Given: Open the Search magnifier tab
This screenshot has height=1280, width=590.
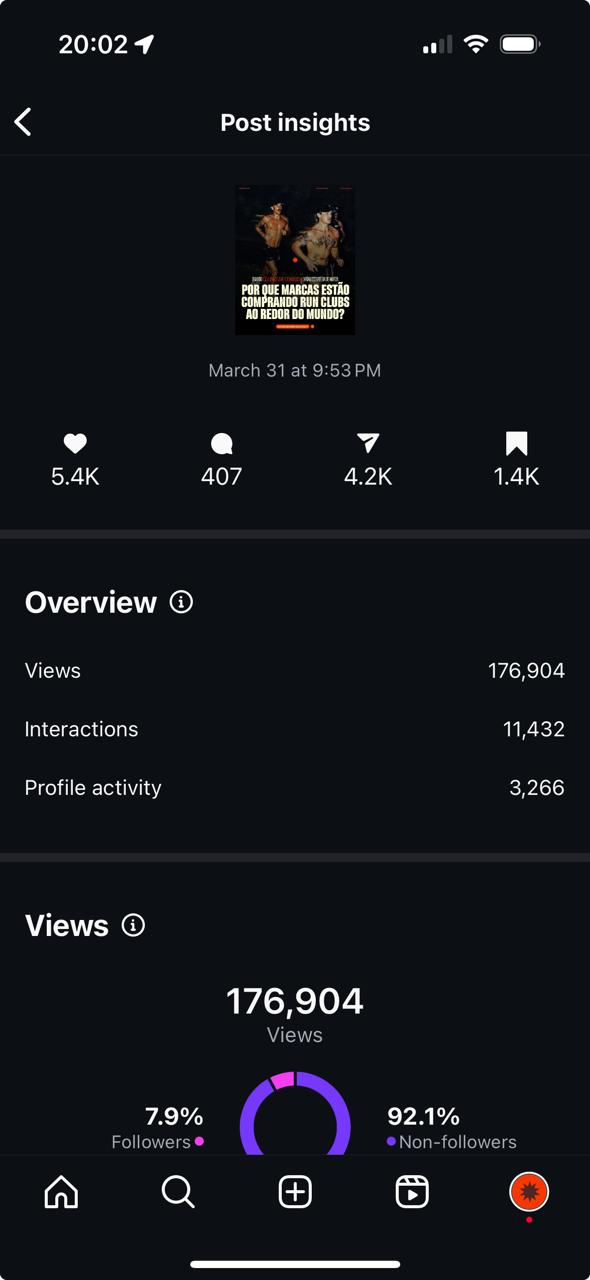Looking at the screenshot, I should coord(178,1192).
